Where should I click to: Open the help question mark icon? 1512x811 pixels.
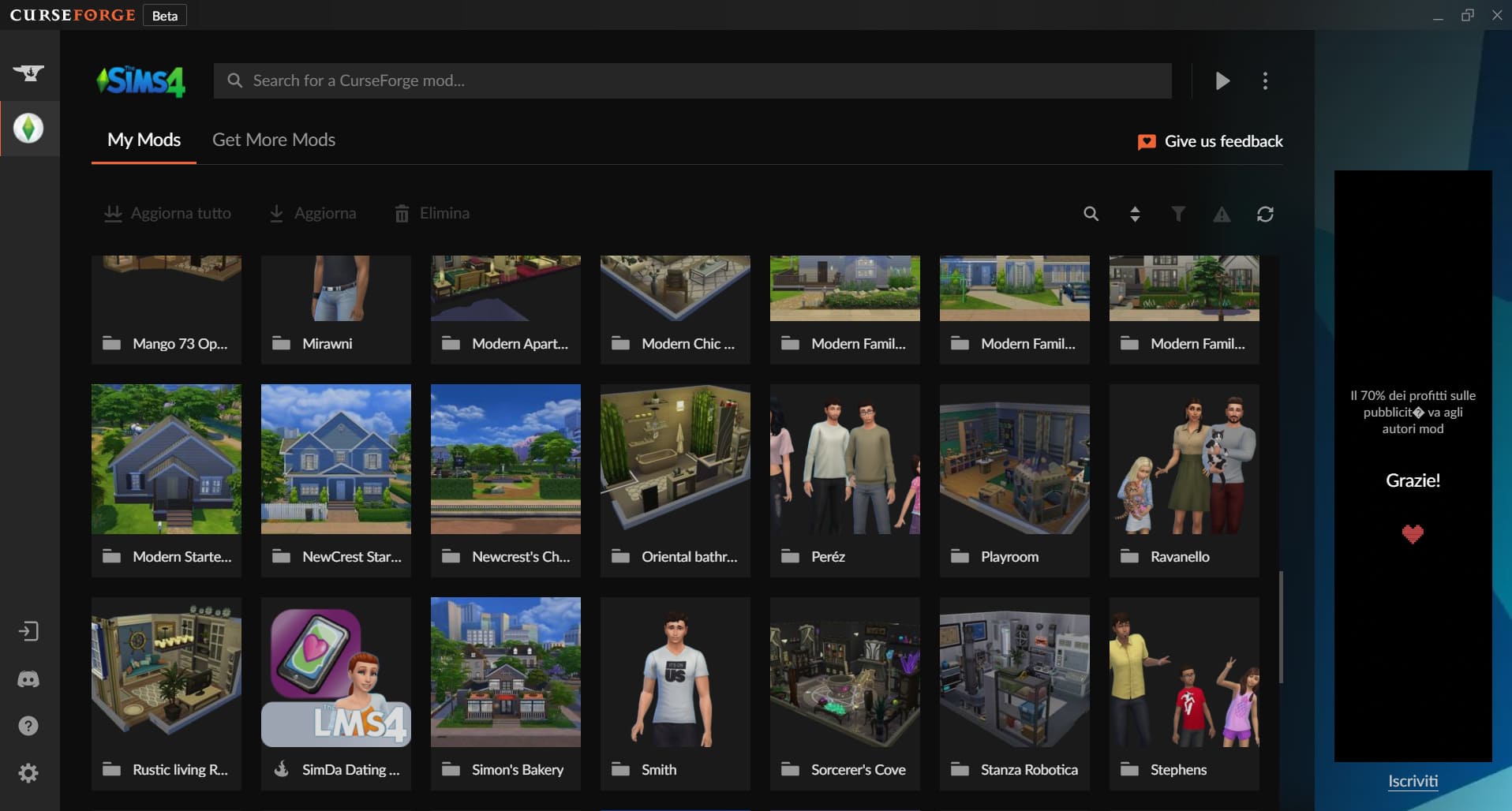(x=28, y=726)
